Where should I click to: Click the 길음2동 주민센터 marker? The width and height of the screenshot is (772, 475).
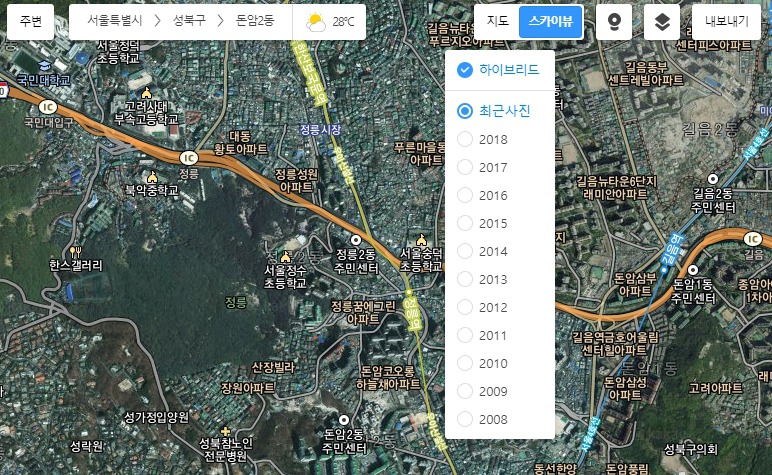point(712,178)
